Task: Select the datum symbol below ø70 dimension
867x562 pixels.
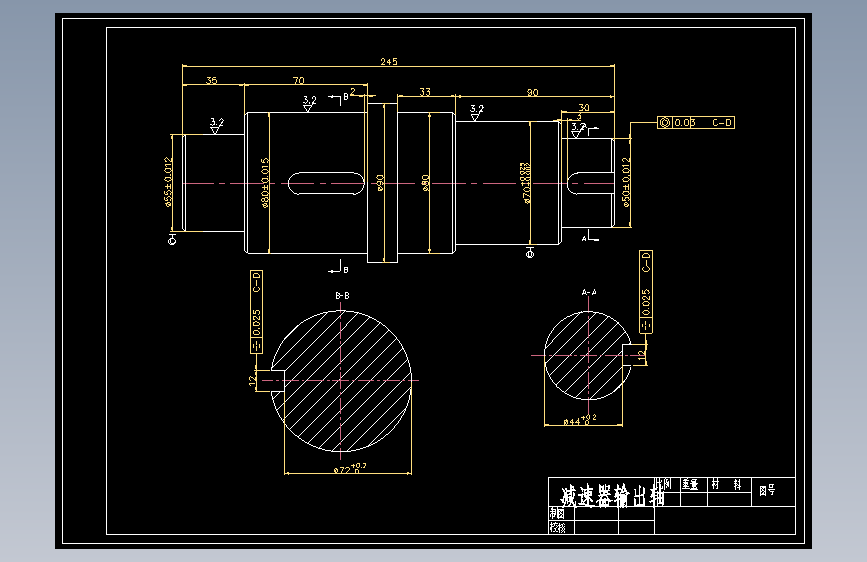Action: click(530, 253)
